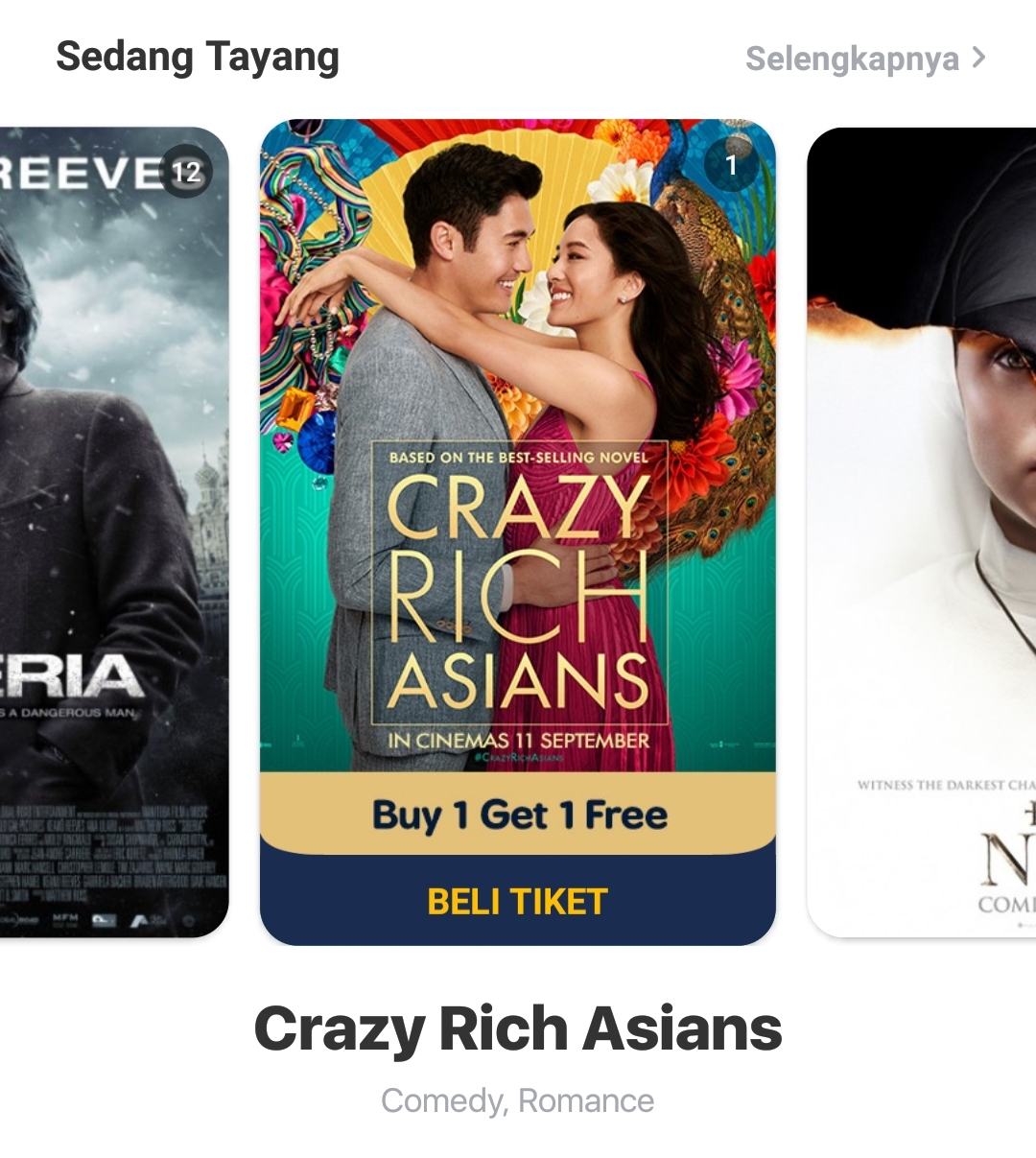
Task: Open the Crazy Rich Asians poster image
Action: tap(518, 446)
